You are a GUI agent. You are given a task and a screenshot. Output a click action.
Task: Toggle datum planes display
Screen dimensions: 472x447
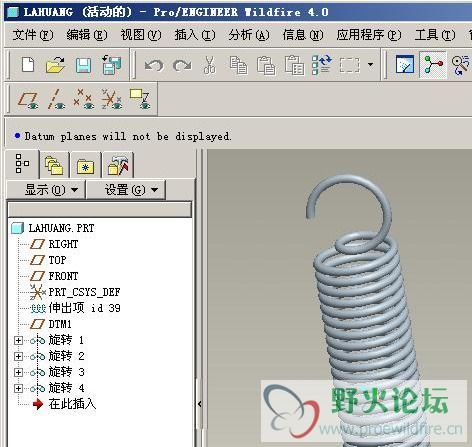click(28, 100)
